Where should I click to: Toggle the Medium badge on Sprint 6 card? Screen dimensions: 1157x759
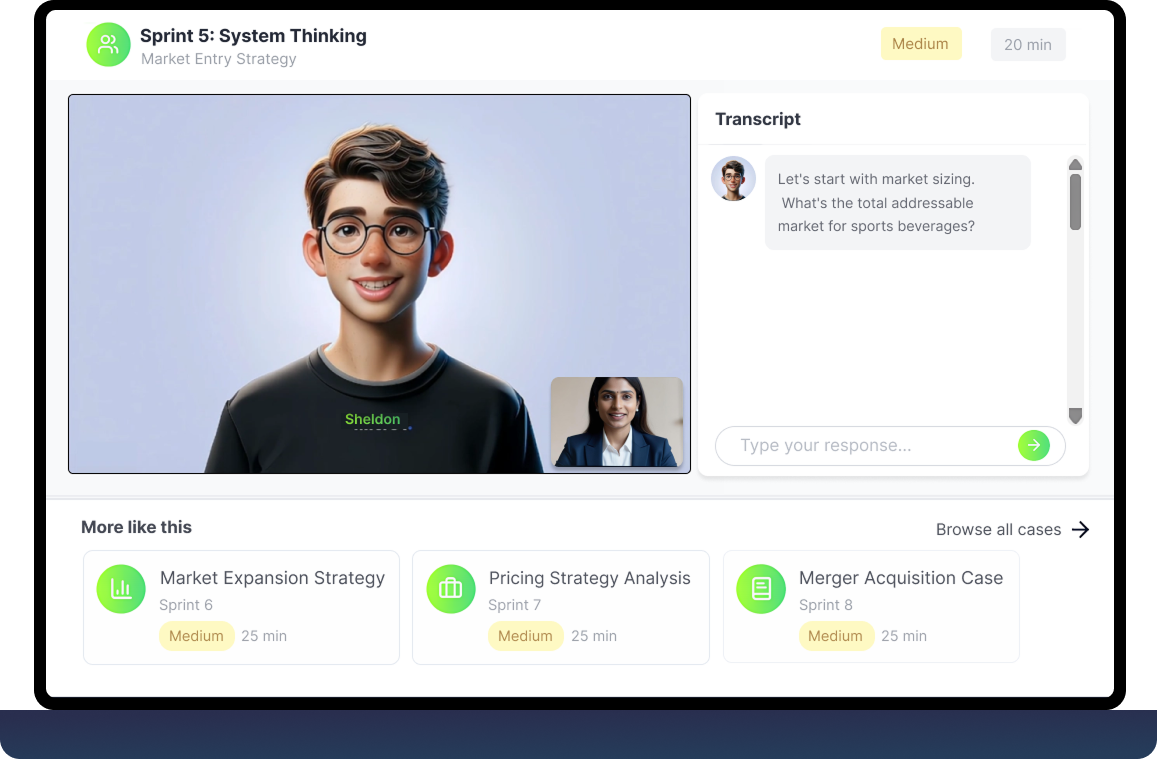(x=196, y=636)
